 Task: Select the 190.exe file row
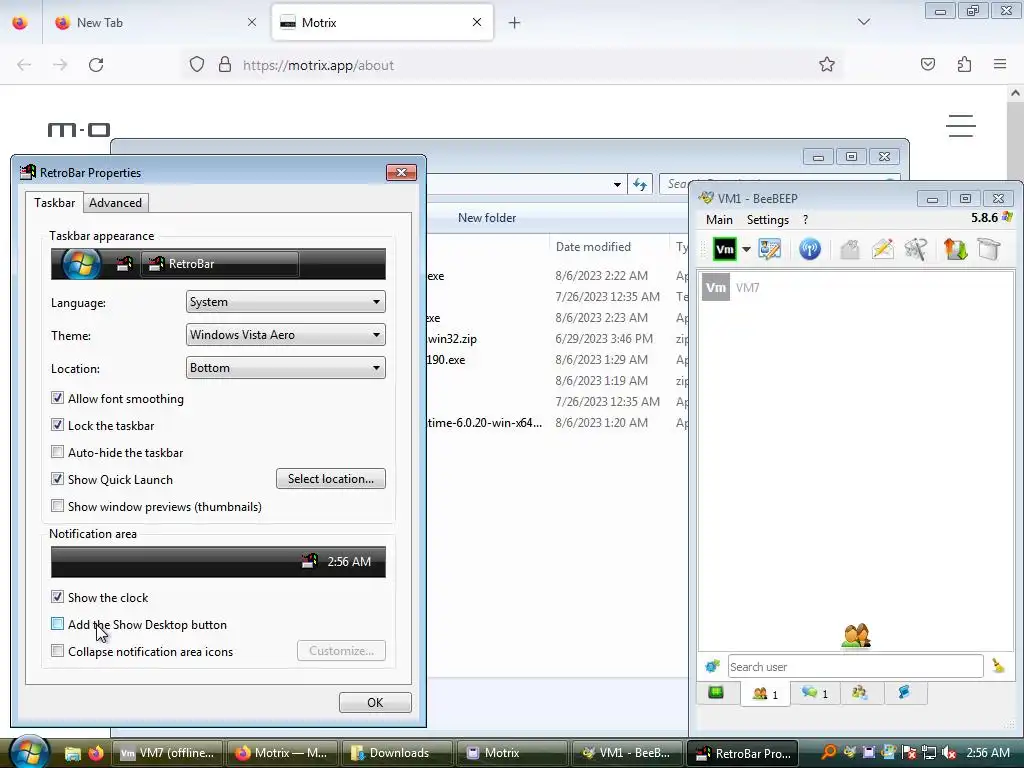(555, 360)
